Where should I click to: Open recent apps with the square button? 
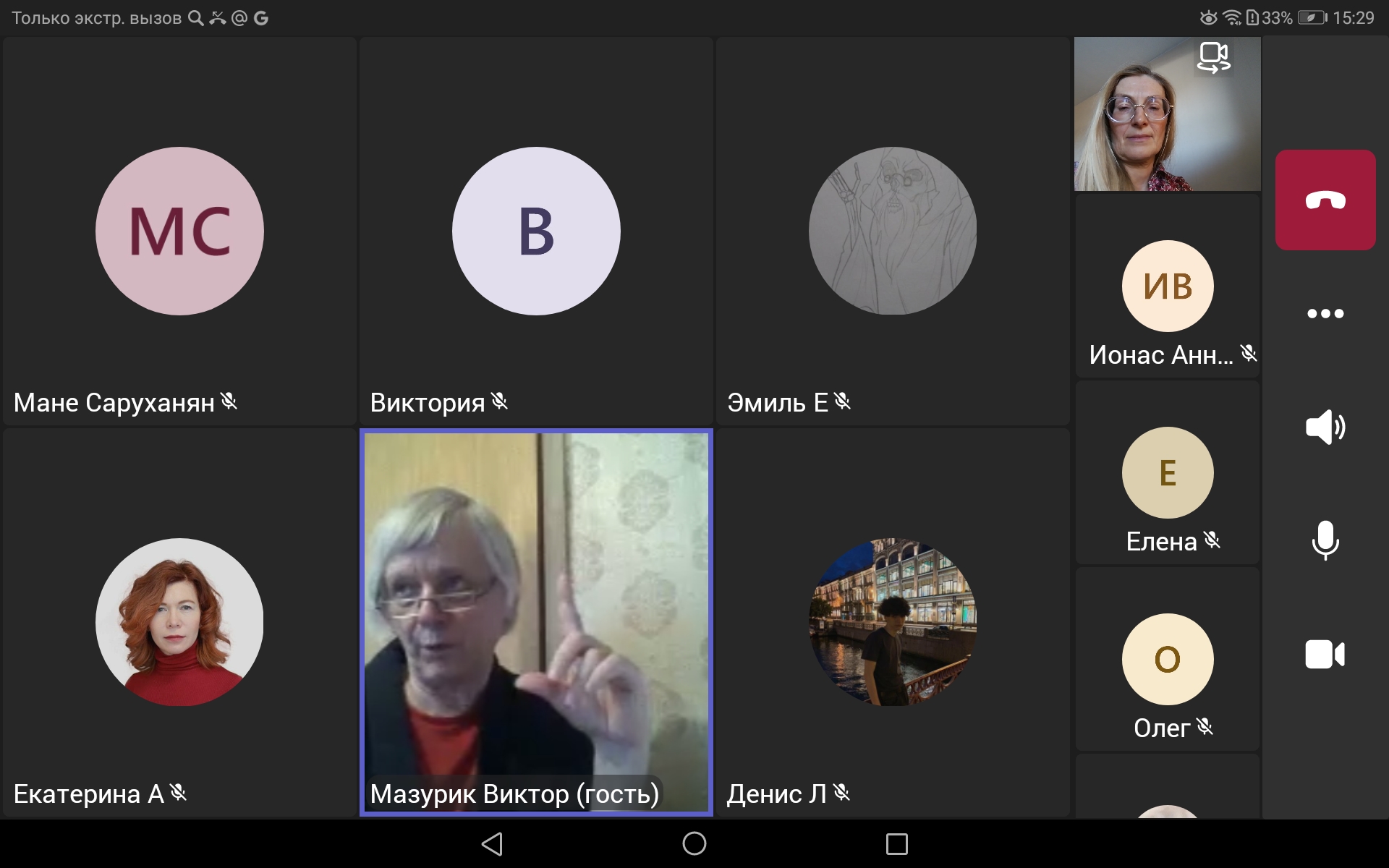tap(896, 843)
